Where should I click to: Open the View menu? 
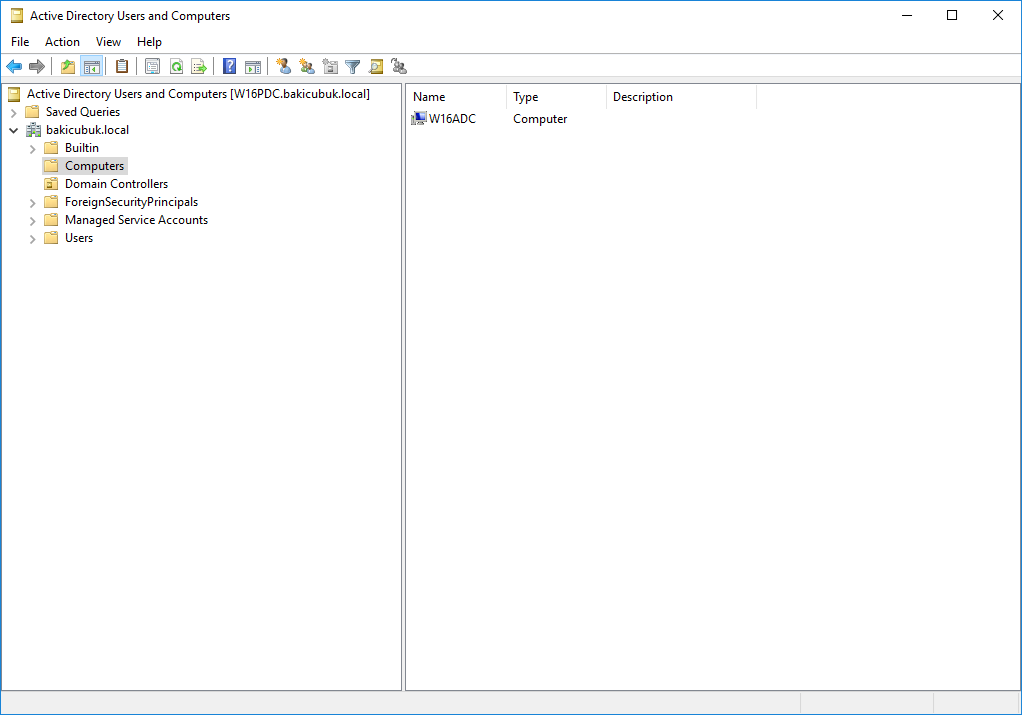click(x=108, y=42)
